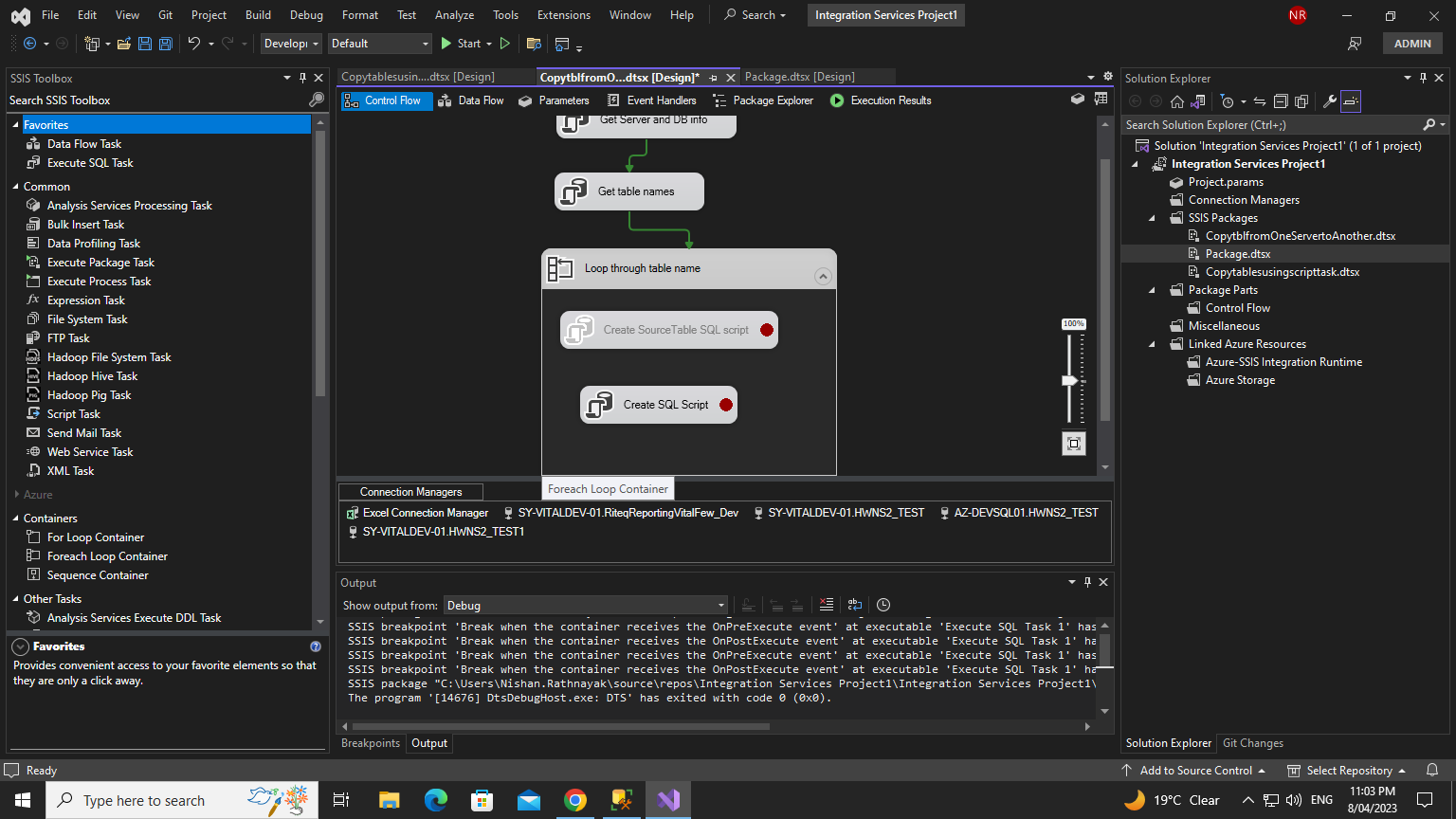Toggle timestamp clock icon in Output panel

point(883,605)
